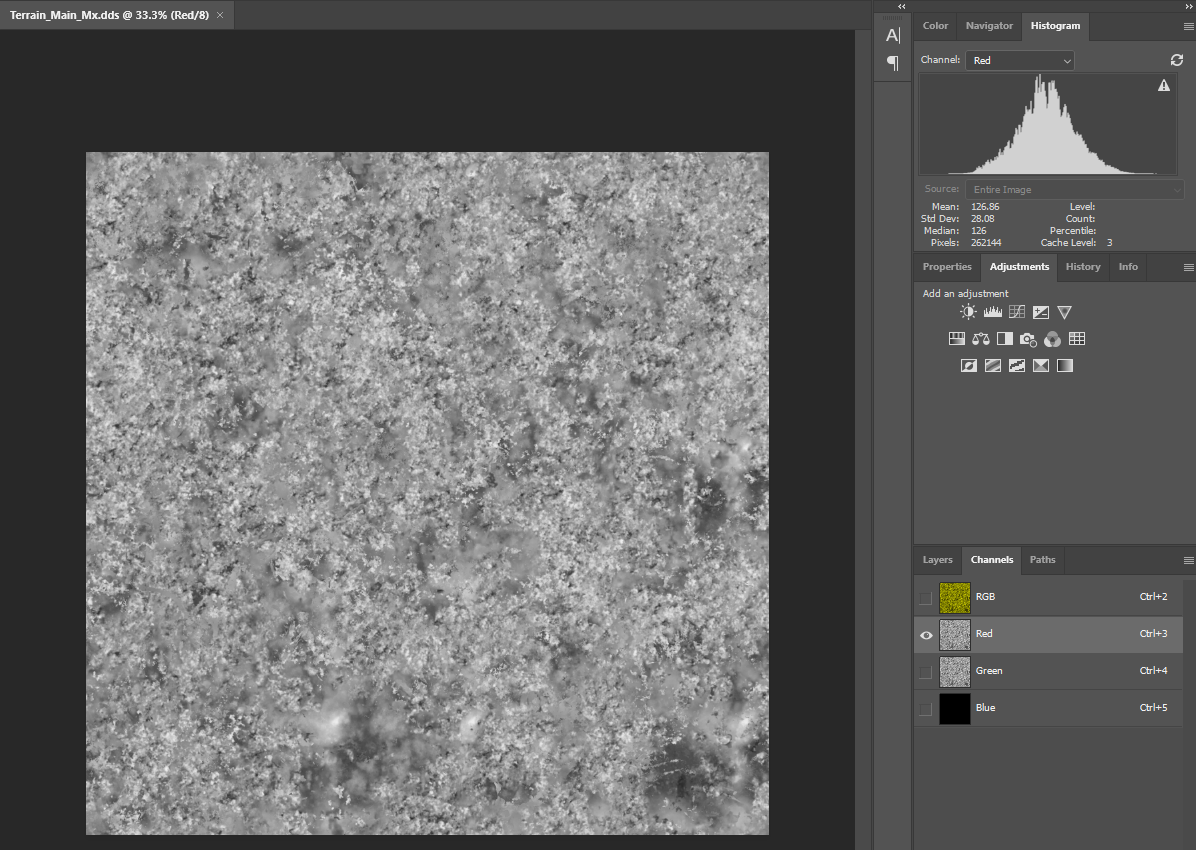This screenshot has width=1196, height=850.
Task: Add a Selective Color adjustment
Action: point(1040,365)
